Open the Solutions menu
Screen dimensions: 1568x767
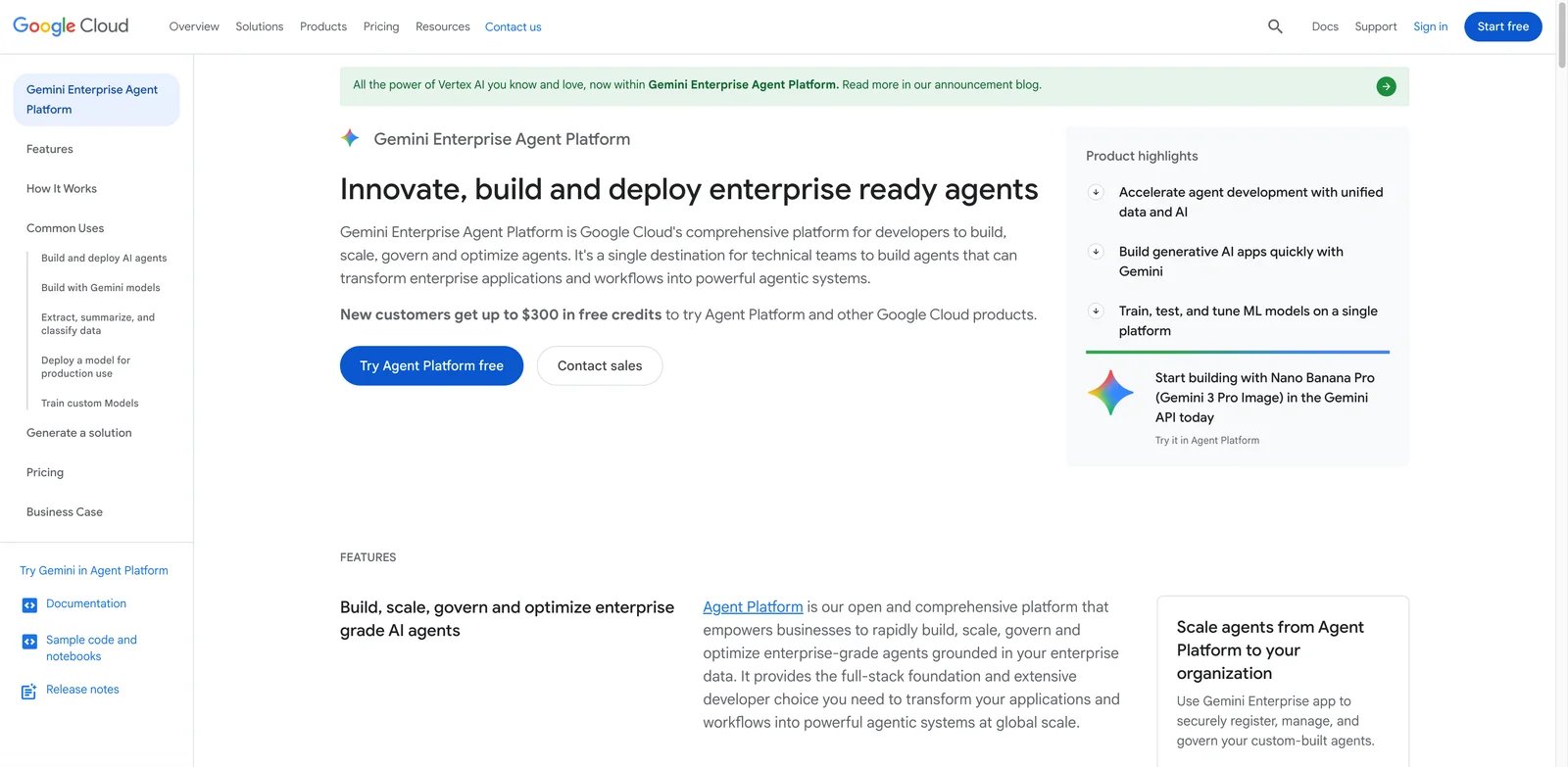[260, 26]
